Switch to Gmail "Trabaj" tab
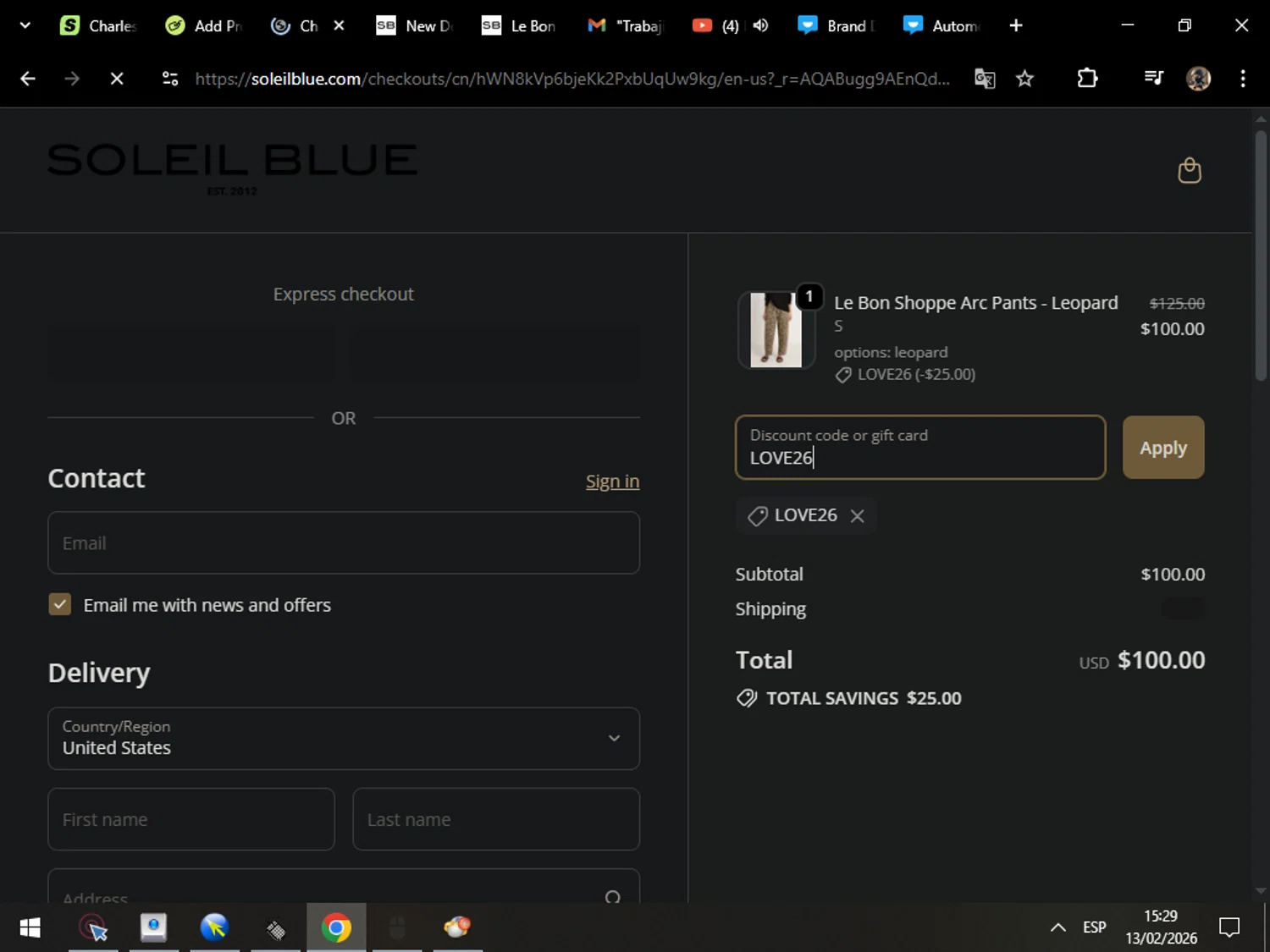1270x952 pixels. [625, 25]
